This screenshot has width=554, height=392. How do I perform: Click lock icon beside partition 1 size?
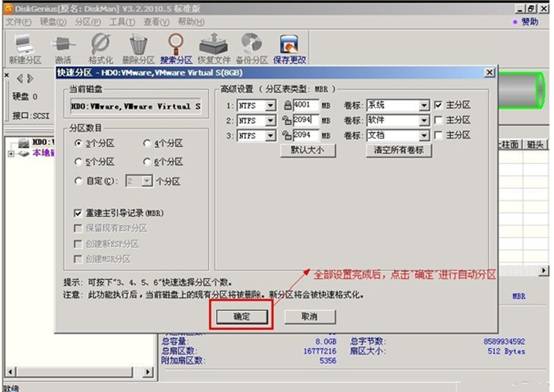288,105
